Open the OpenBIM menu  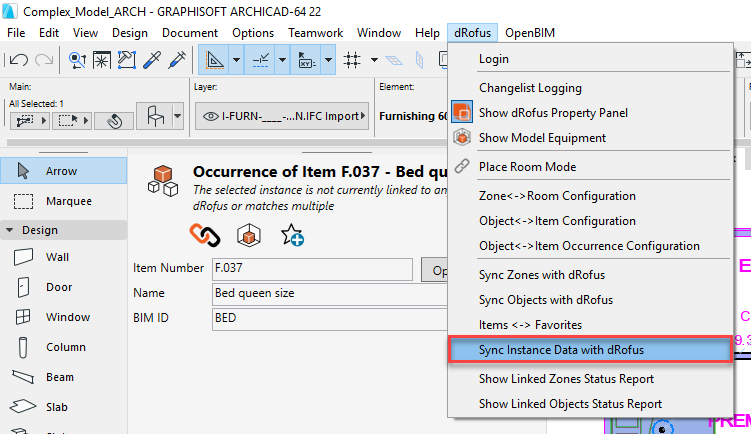pyautogui.click(x=530, y=33)
